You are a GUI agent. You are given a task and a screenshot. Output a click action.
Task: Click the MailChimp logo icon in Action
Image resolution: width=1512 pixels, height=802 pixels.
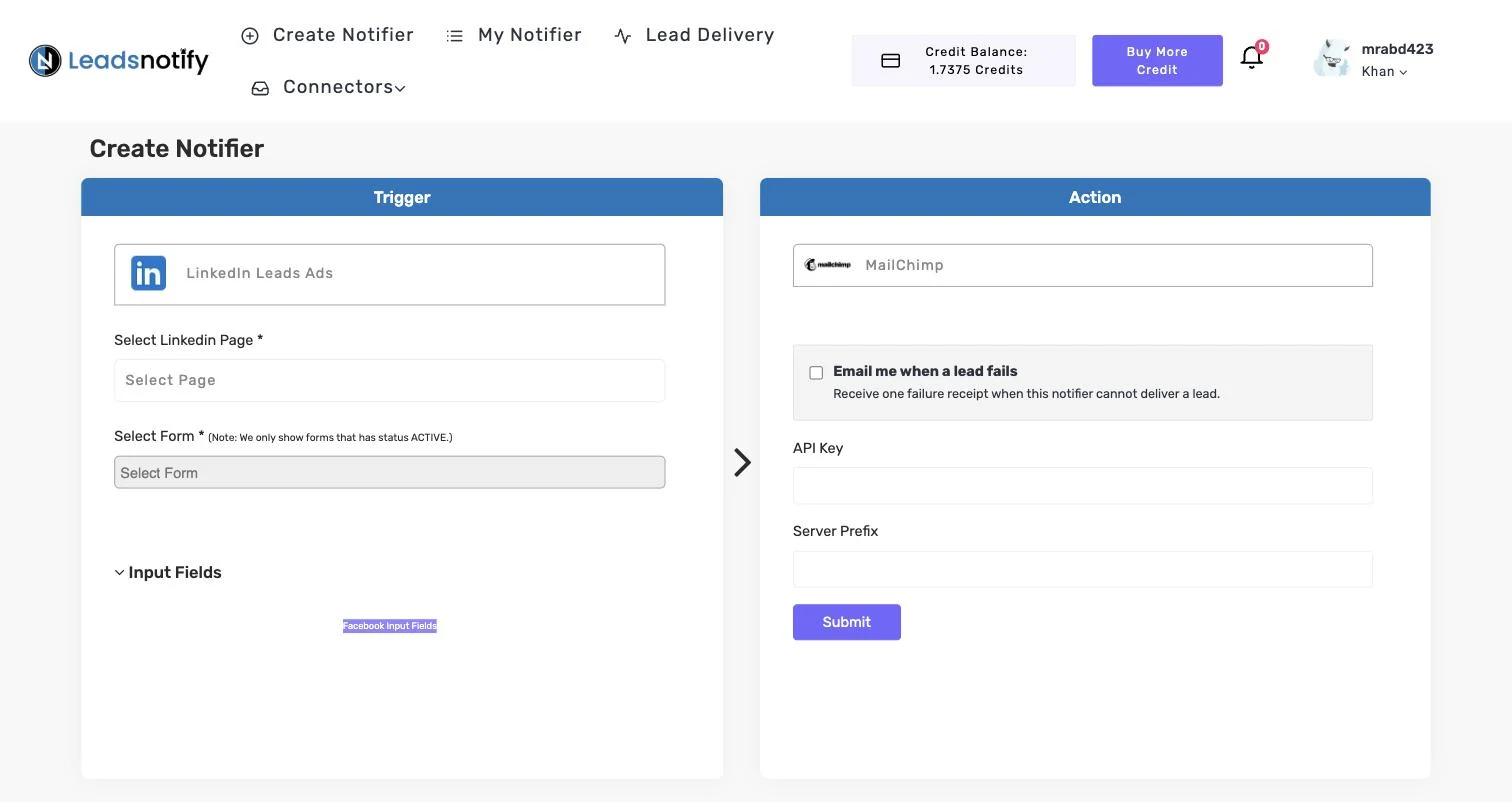pyautogui.click(x=828, y=265)
